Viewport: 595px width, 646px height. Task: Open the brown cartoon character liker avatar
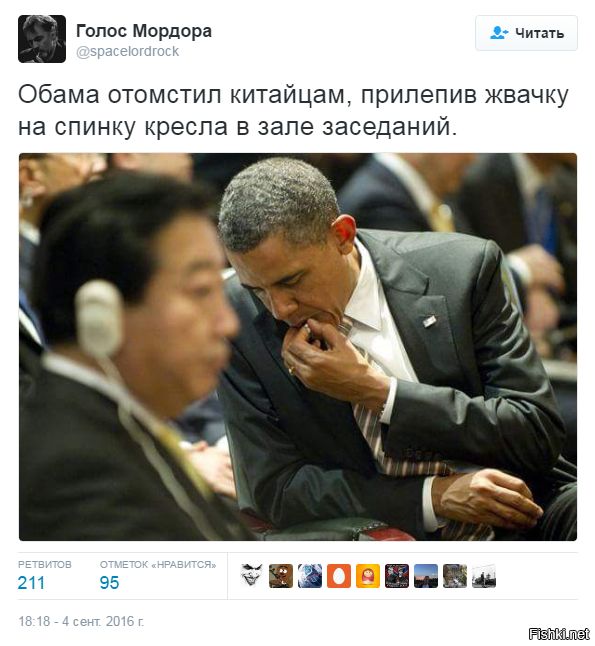[x=281, y=576]
